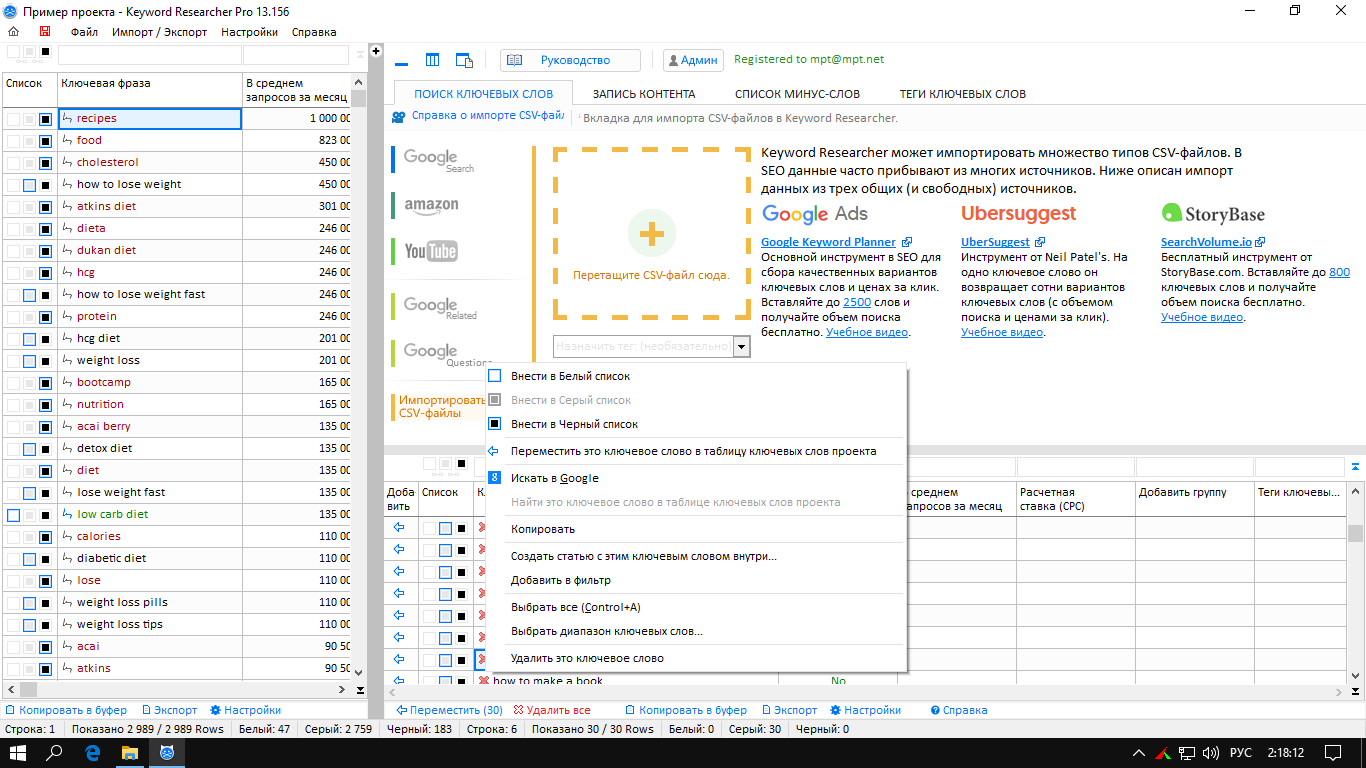Screen dimensions: 1366x768
Task: Click keyword phrase filter field above left table
Action: [x=149, y=55]
